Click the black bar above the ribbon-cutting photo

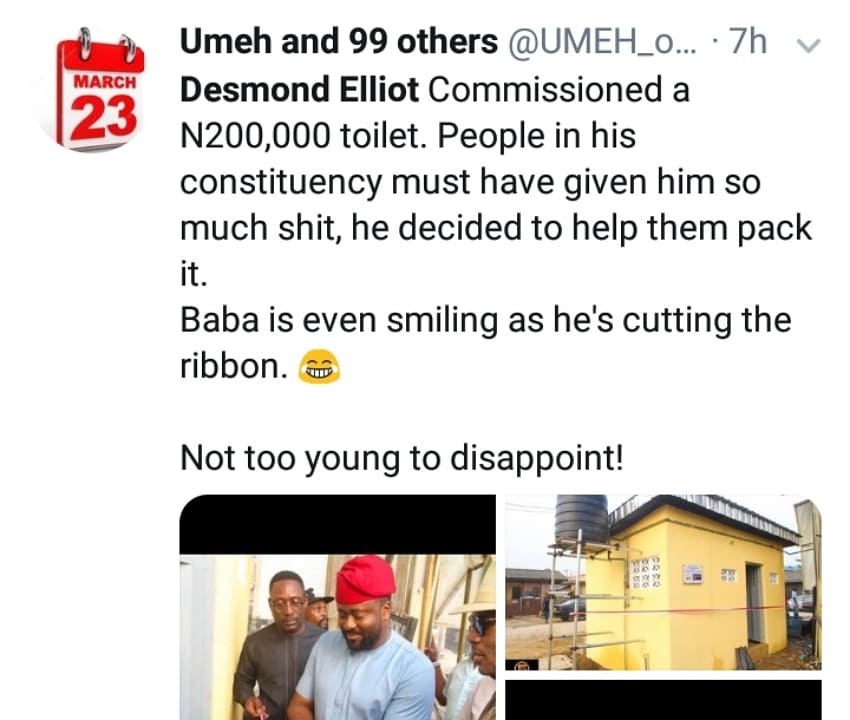337,524
